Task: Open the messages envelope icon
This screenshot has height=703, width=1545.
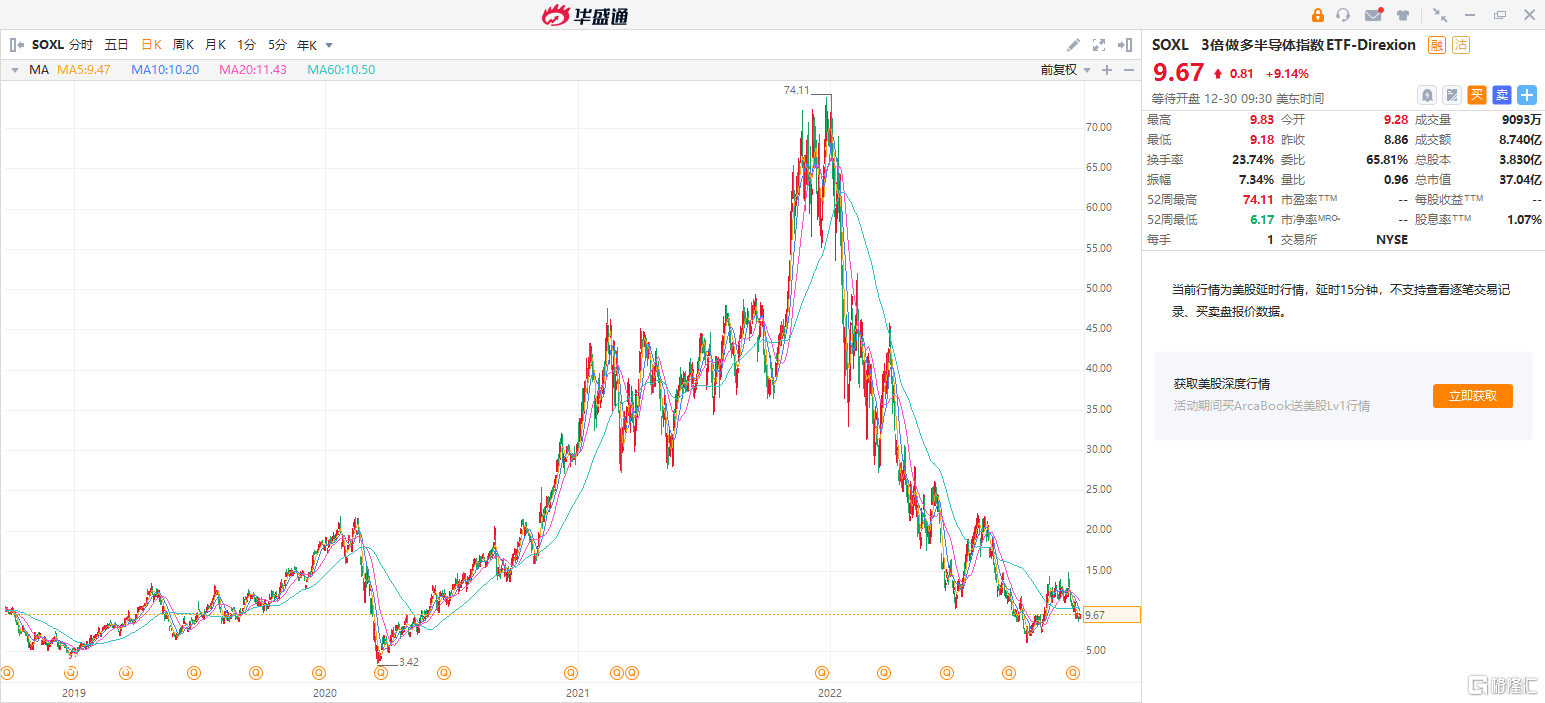Action: point(1373,15)
